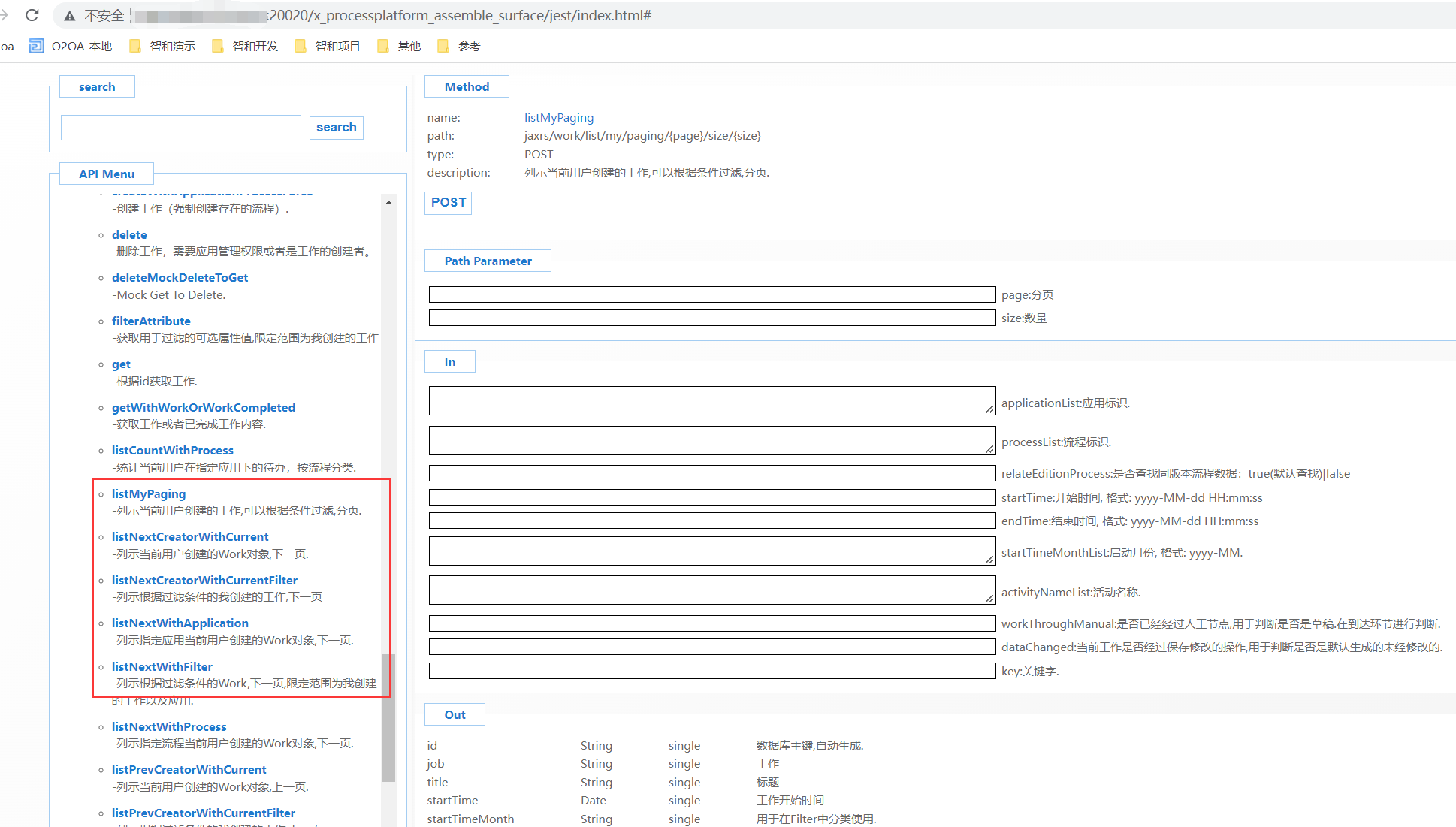Click the key:关键字 input field

tap(711, 671)
